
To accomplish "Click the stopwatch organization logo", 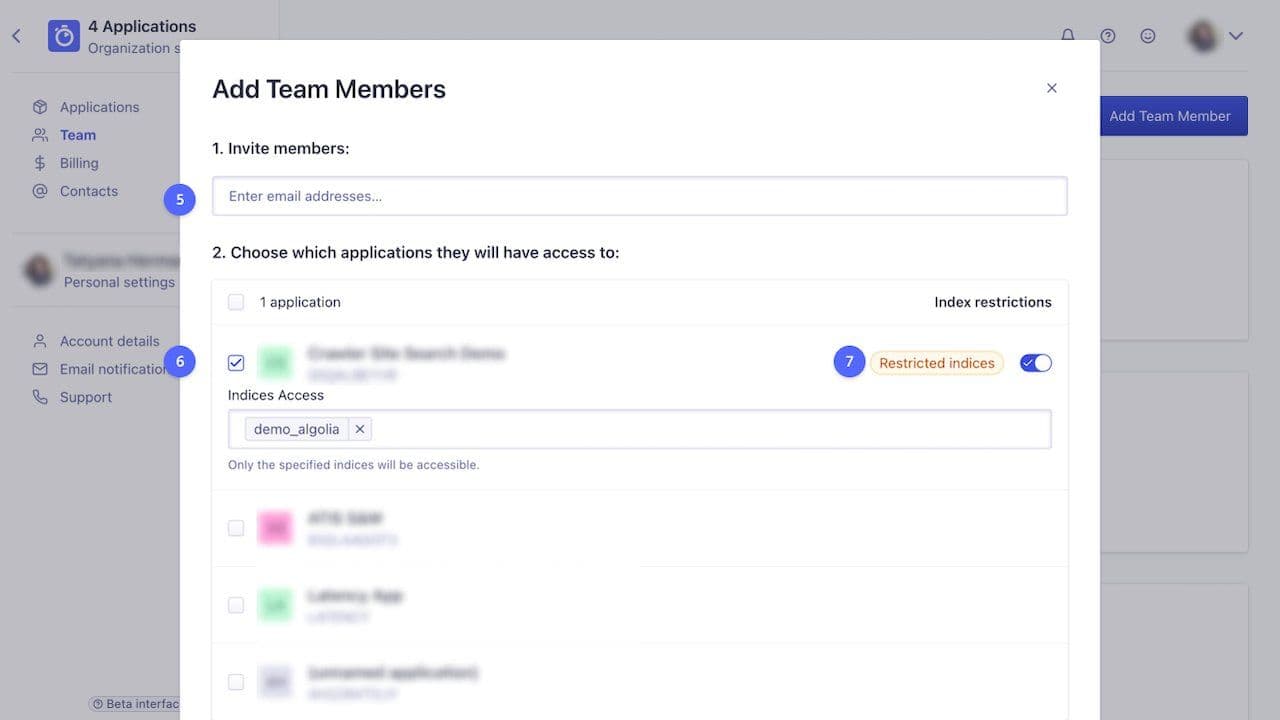I will tap(64, 36).
